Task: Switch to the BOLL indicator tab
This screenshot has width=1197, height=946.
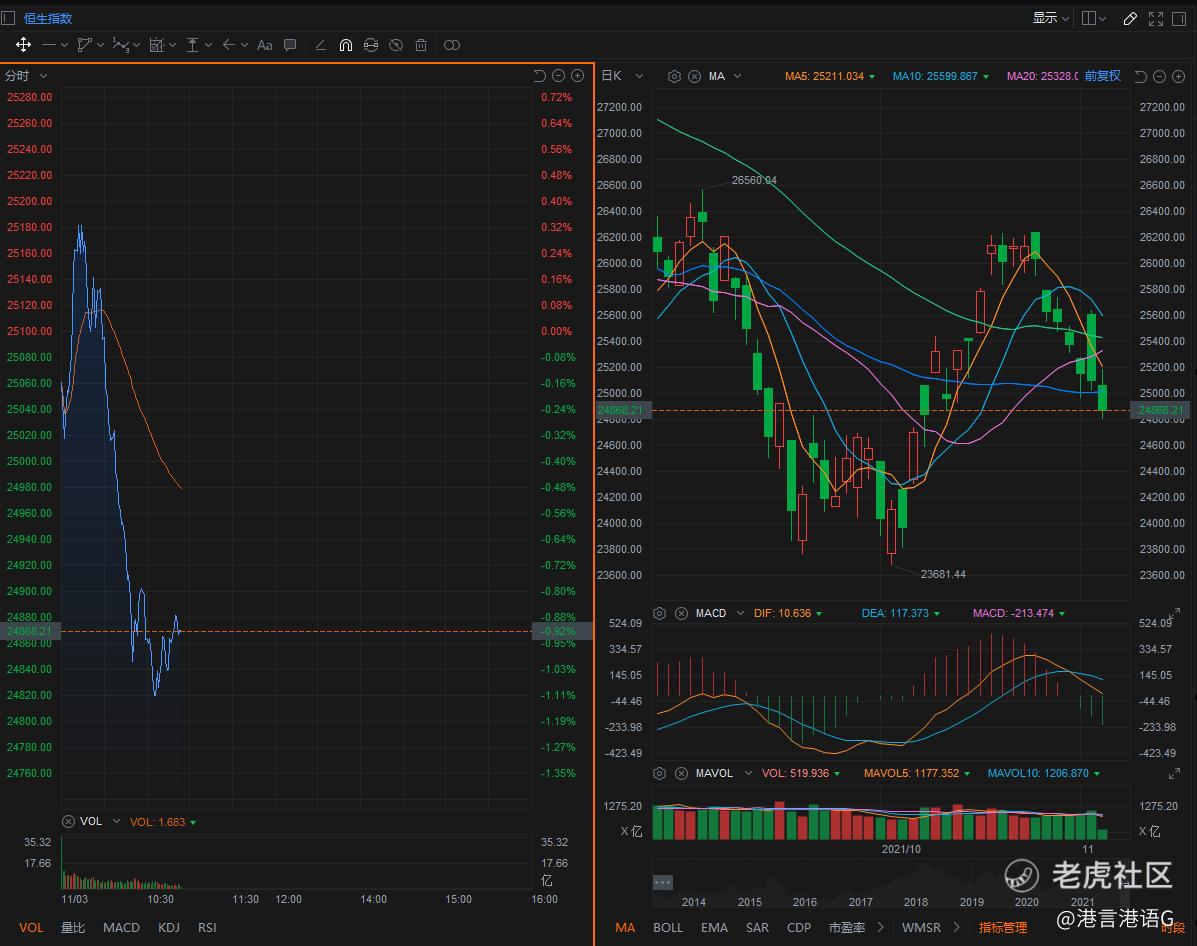Action: coord(668,927)
